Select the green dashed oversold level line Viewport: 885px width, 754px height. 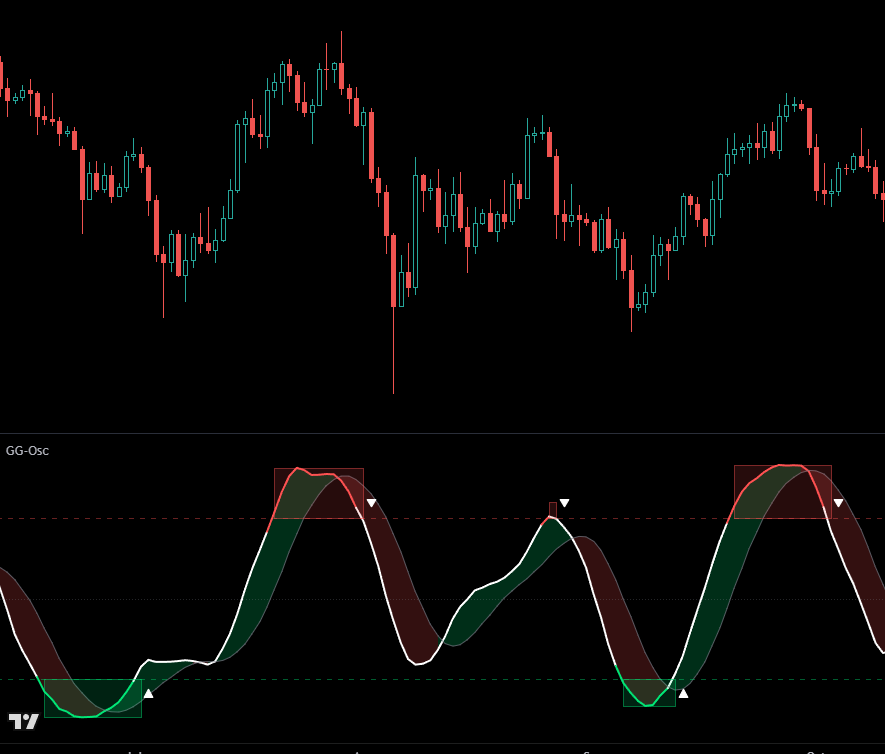pyautogui.click(x=442, y=680)
